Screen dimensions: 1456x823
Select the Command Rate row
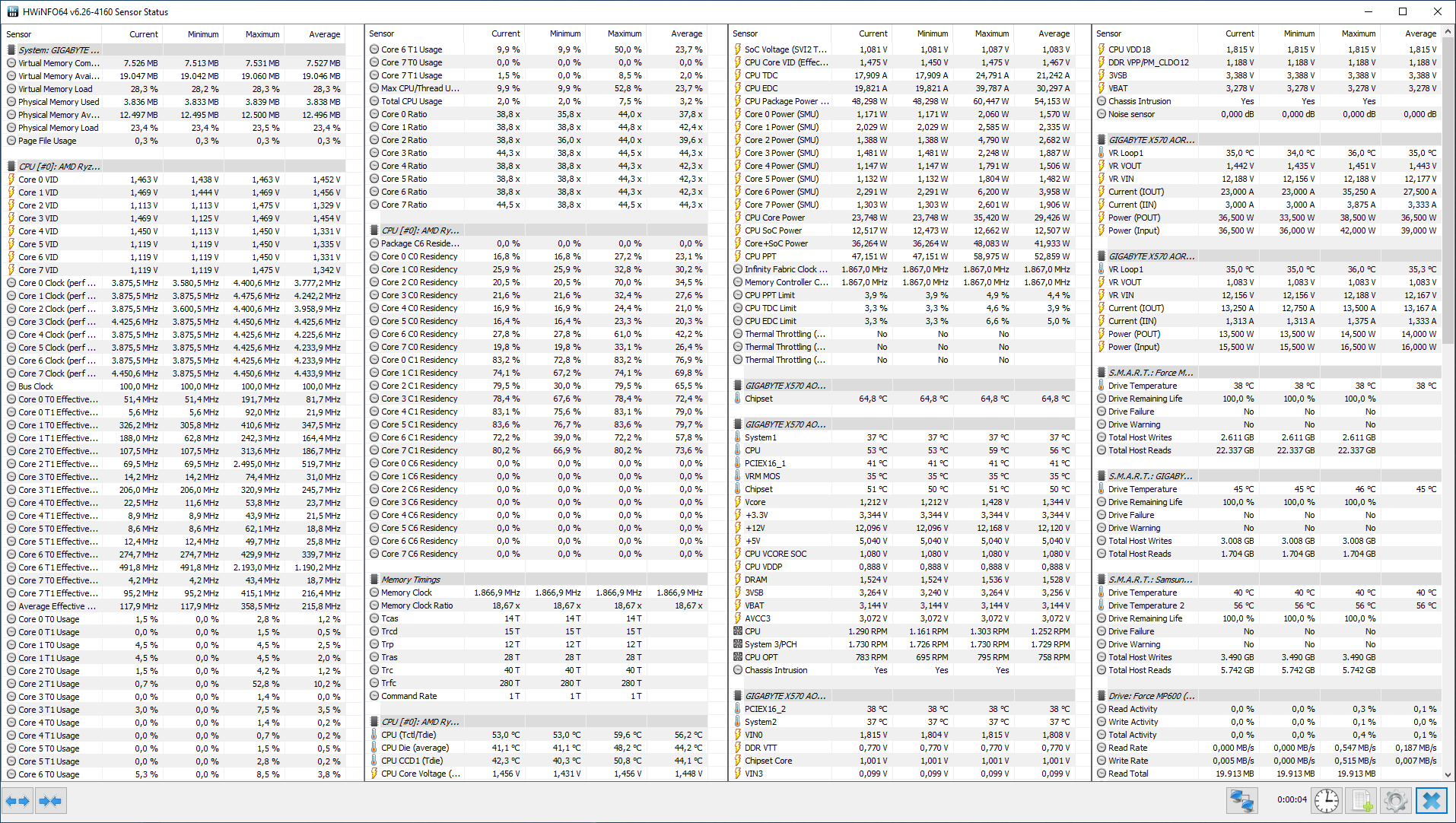click(537, 696)
